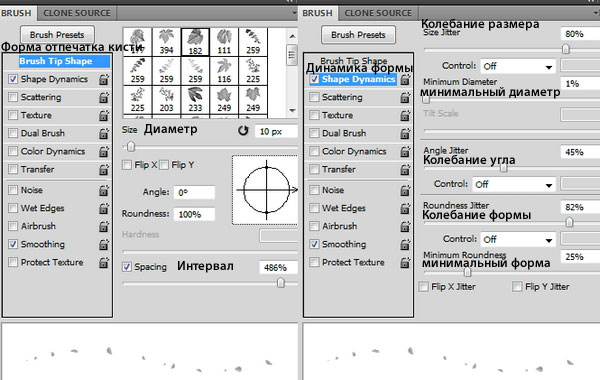Click lock icon for Shape Dynamics, right panel

[405, 79]
